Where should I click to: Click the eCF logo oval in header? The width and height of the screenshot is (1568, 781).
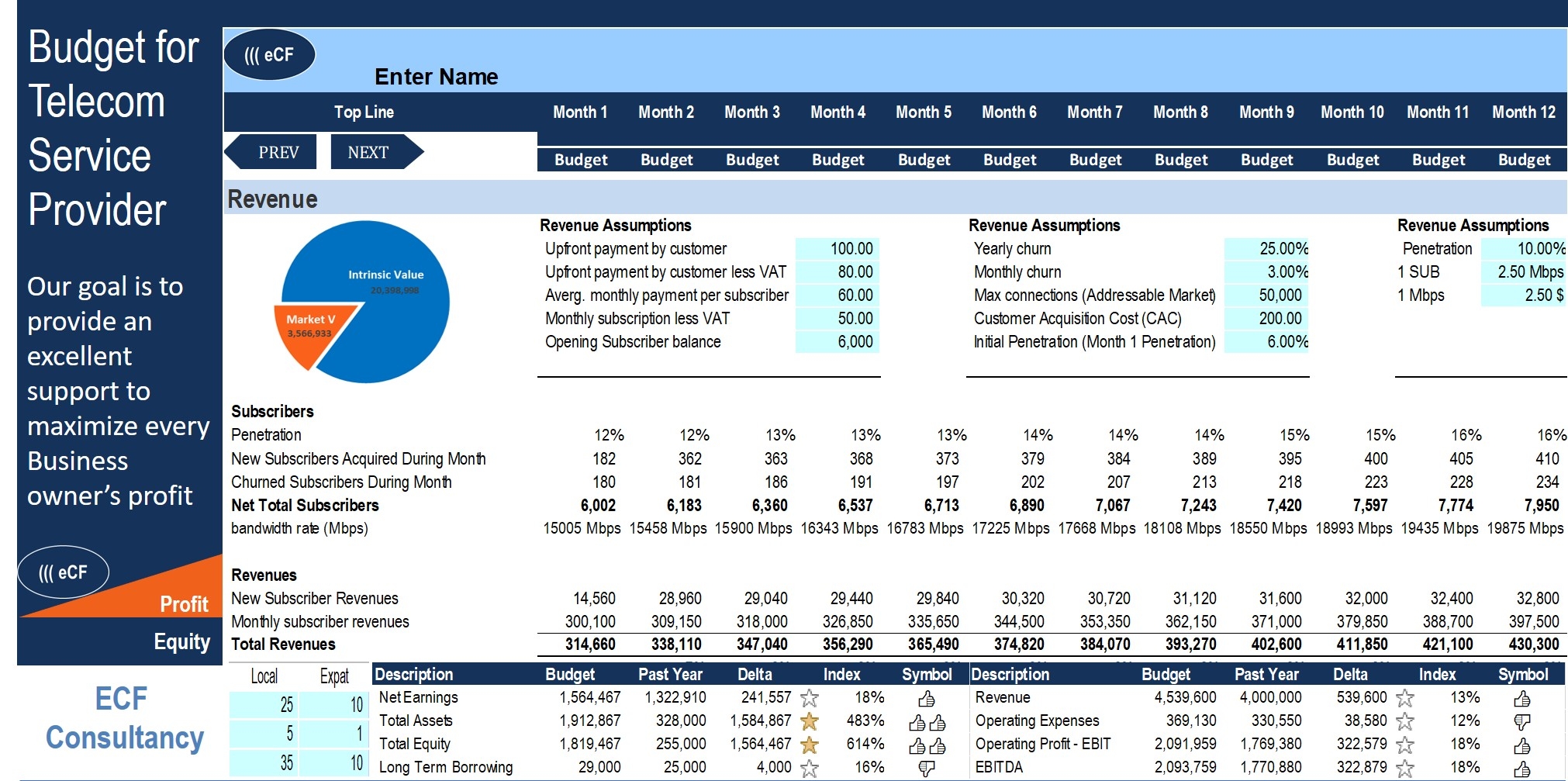coord(269,55)
